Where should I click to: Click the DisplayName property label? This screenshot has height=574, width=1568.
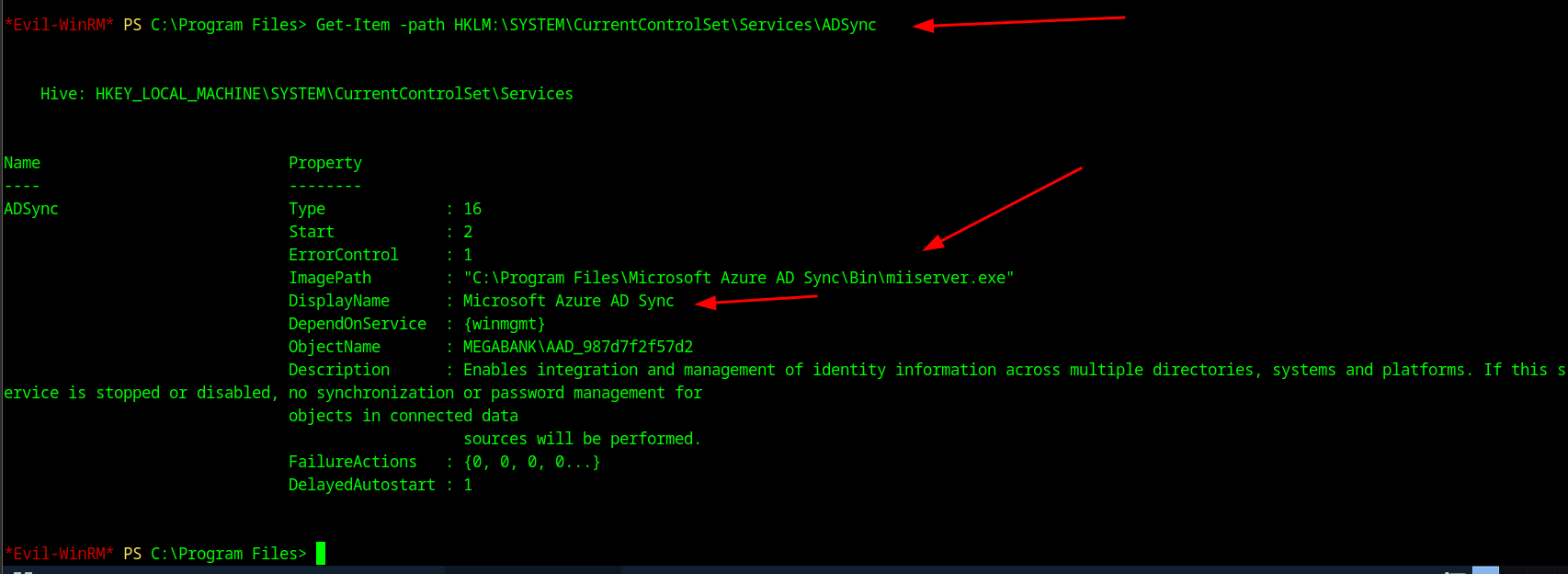pyautogui.click(x=339, y=301)
